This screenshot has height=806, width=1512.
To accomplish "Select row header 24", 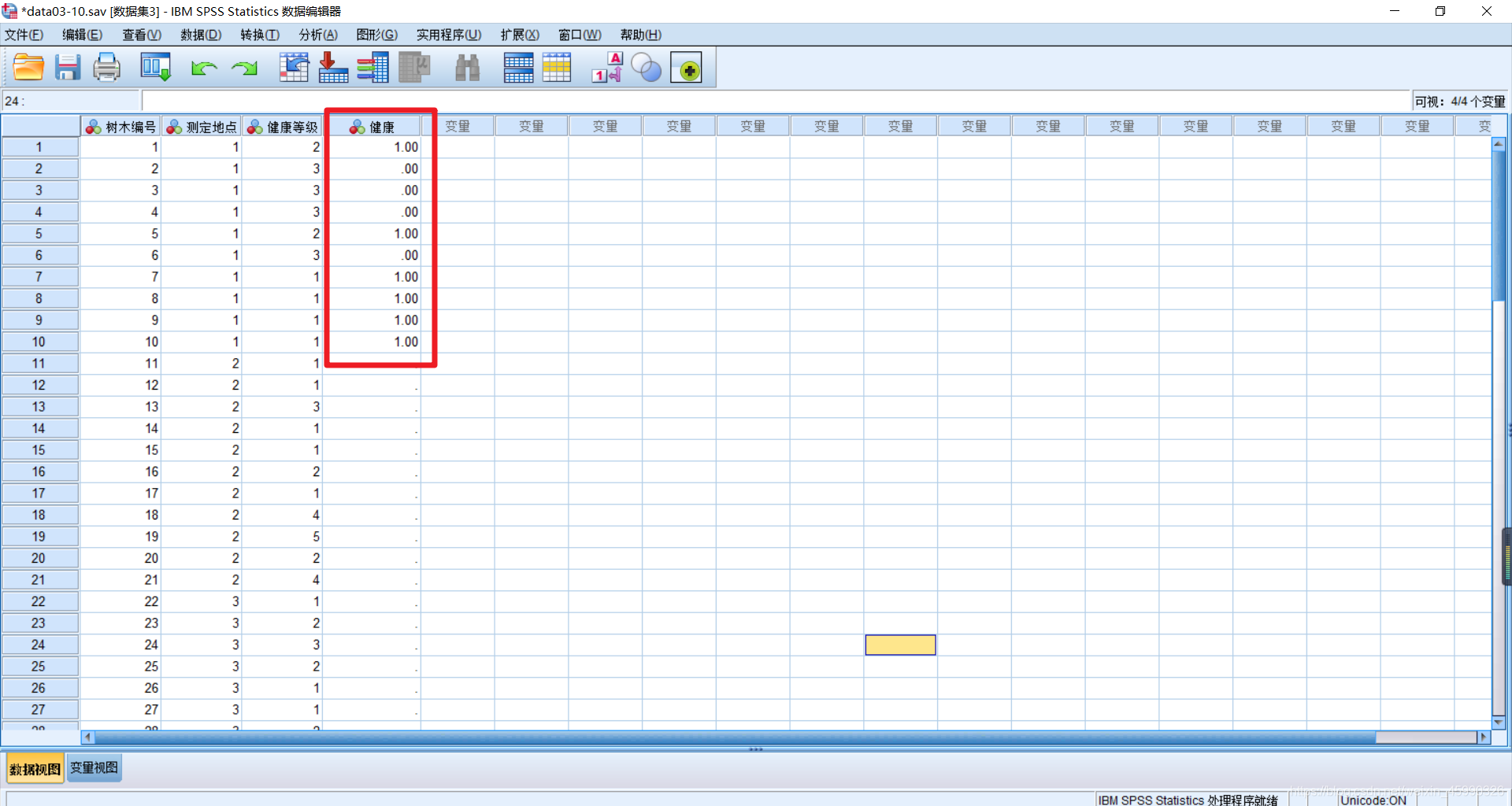I will [x=39, y=645].
